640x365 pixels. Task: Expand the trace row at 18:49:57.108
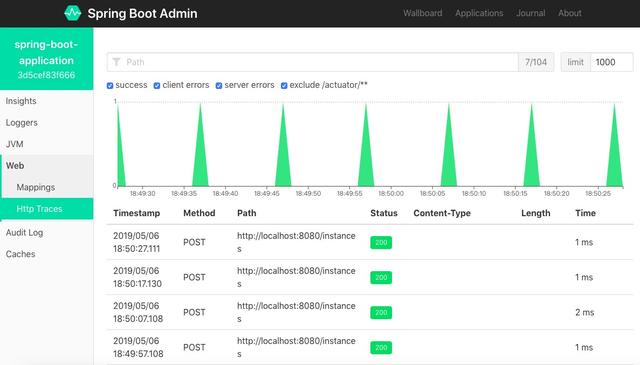point(370,347)
